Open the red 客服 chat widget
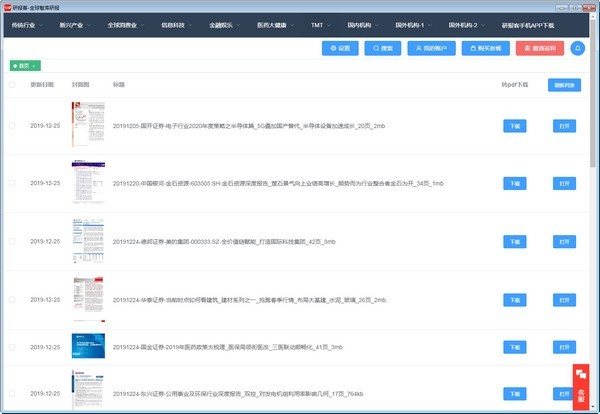This screenshot has height=414, width=600. 581,386
